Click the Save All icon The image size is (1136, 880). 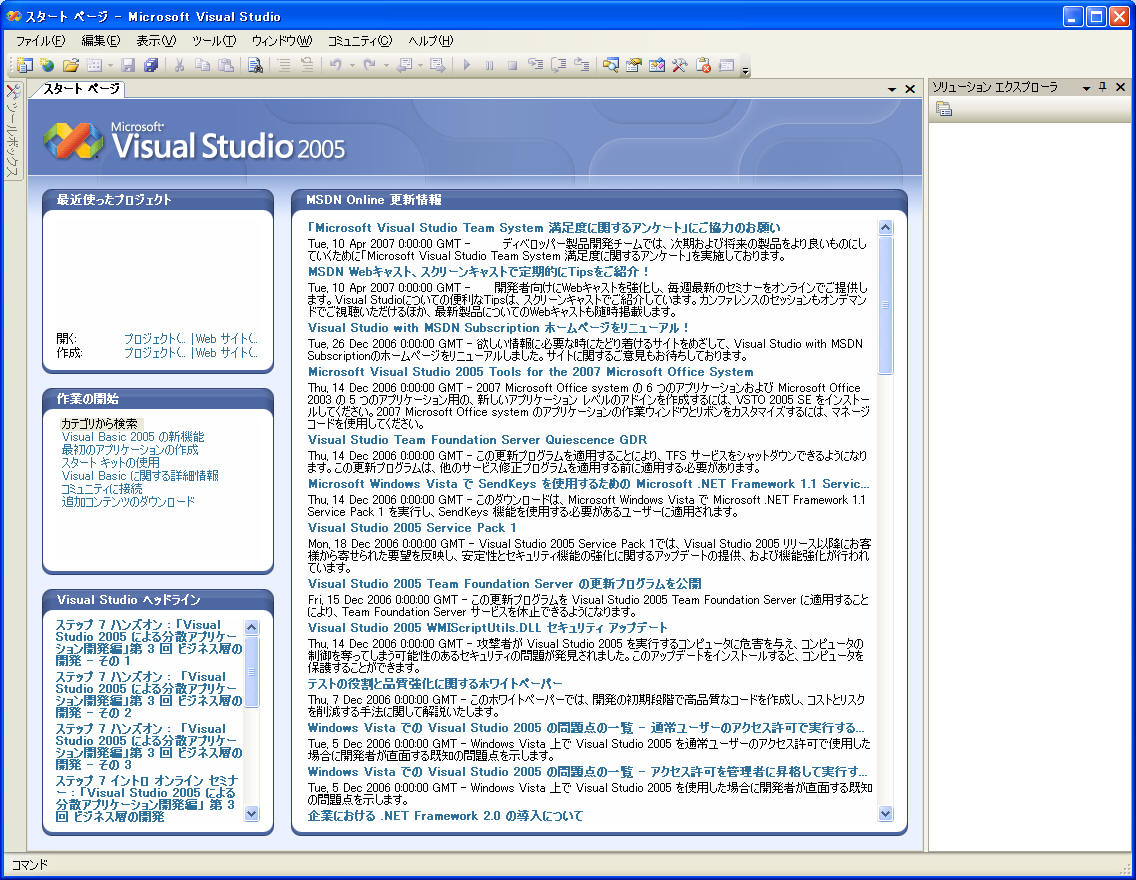tap(151, 65)
